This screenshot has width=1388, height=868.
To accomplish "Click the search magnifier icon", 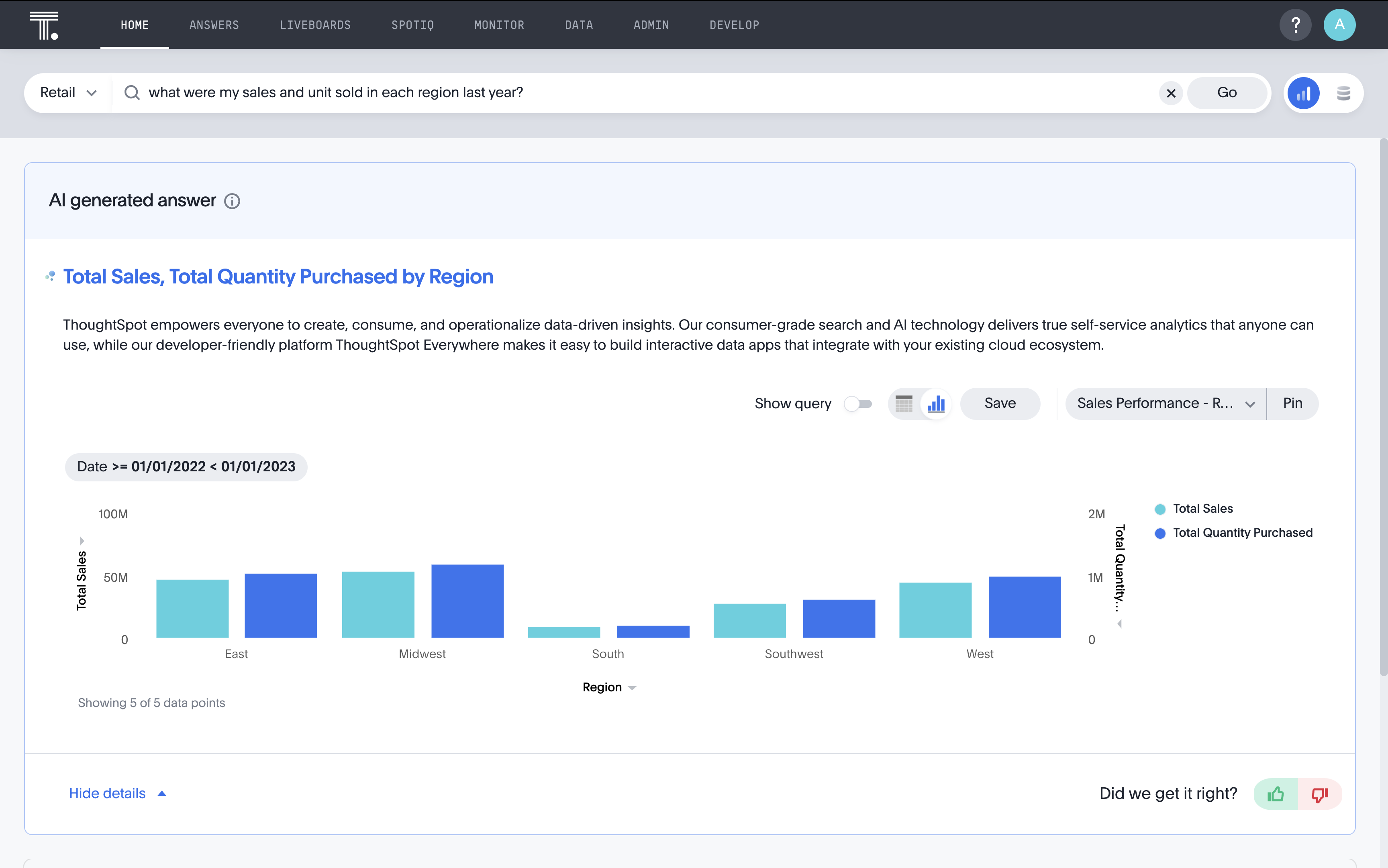I will pos(132,92).
